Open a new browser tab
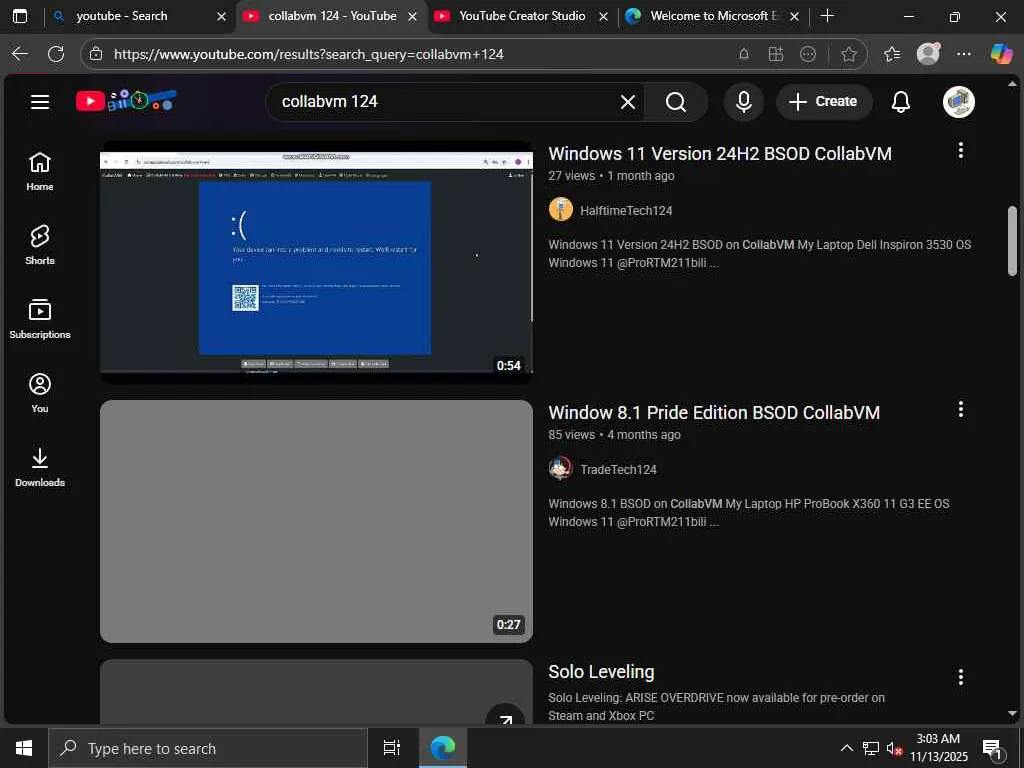Image resolution: width=1024 pixels, height=768 pixels. point(827,16)
